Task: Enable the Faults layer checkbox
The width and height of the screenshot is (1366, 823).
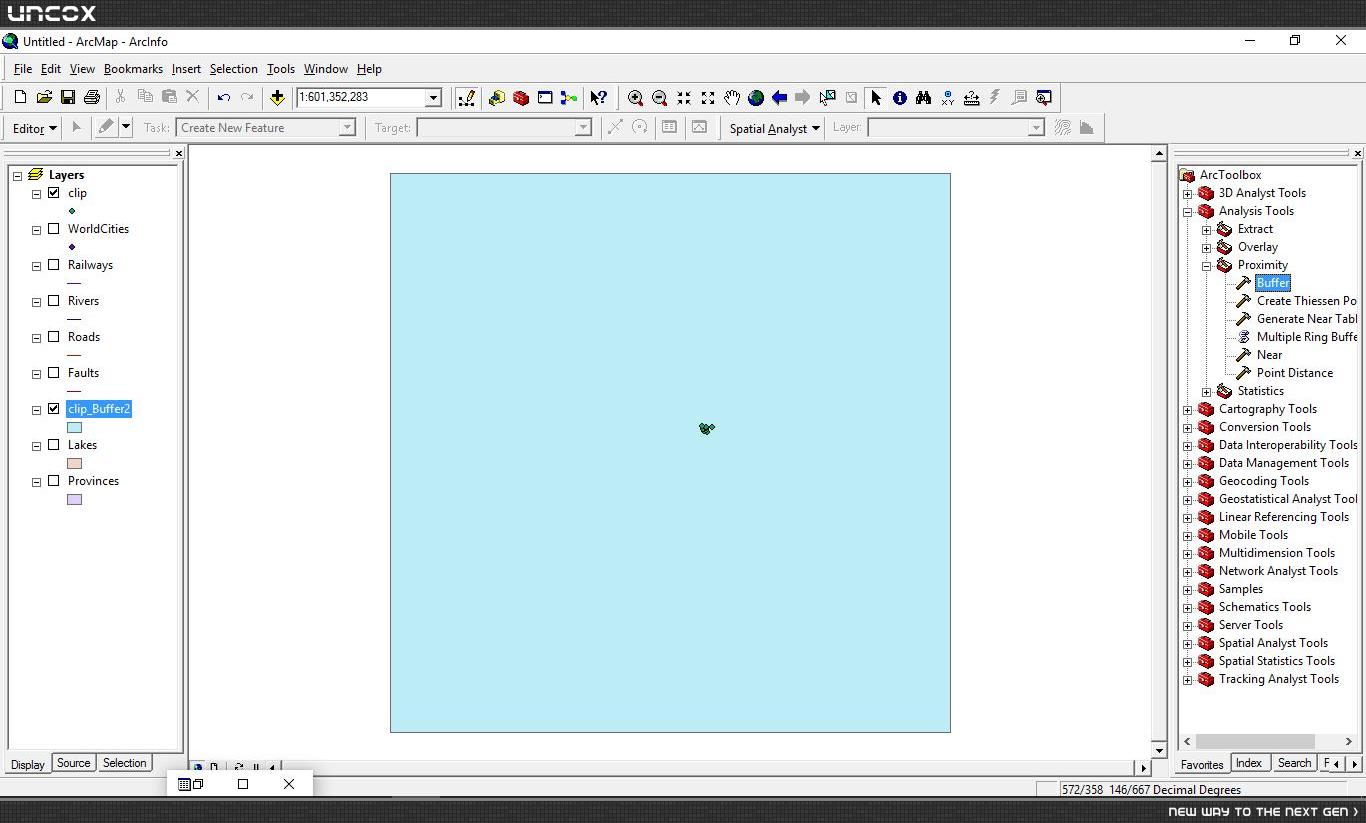Action: coord(54,373)
